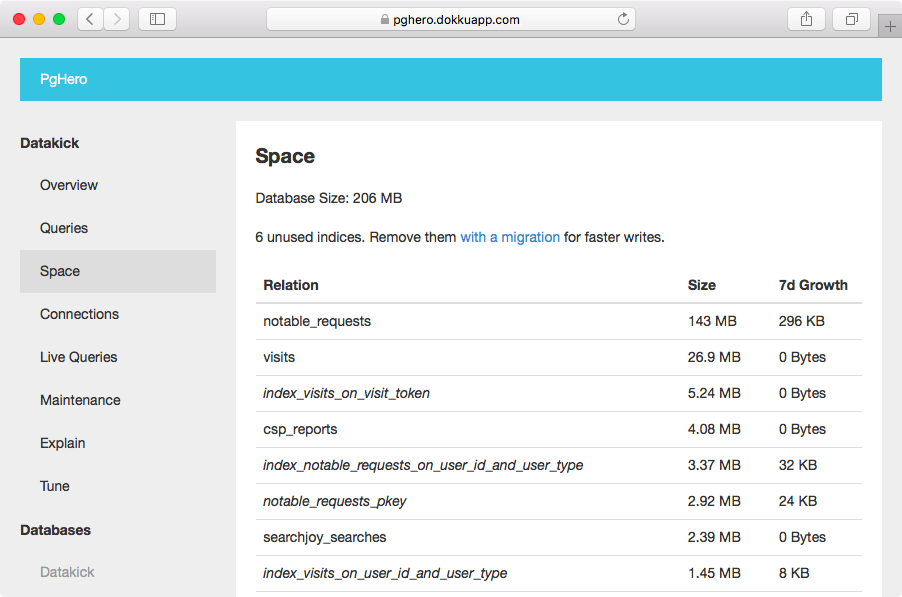Click index_notable_requests_on_user_id_and_user_type entry
The width and height of the screenshot is (902, 597).
[423, 465]
